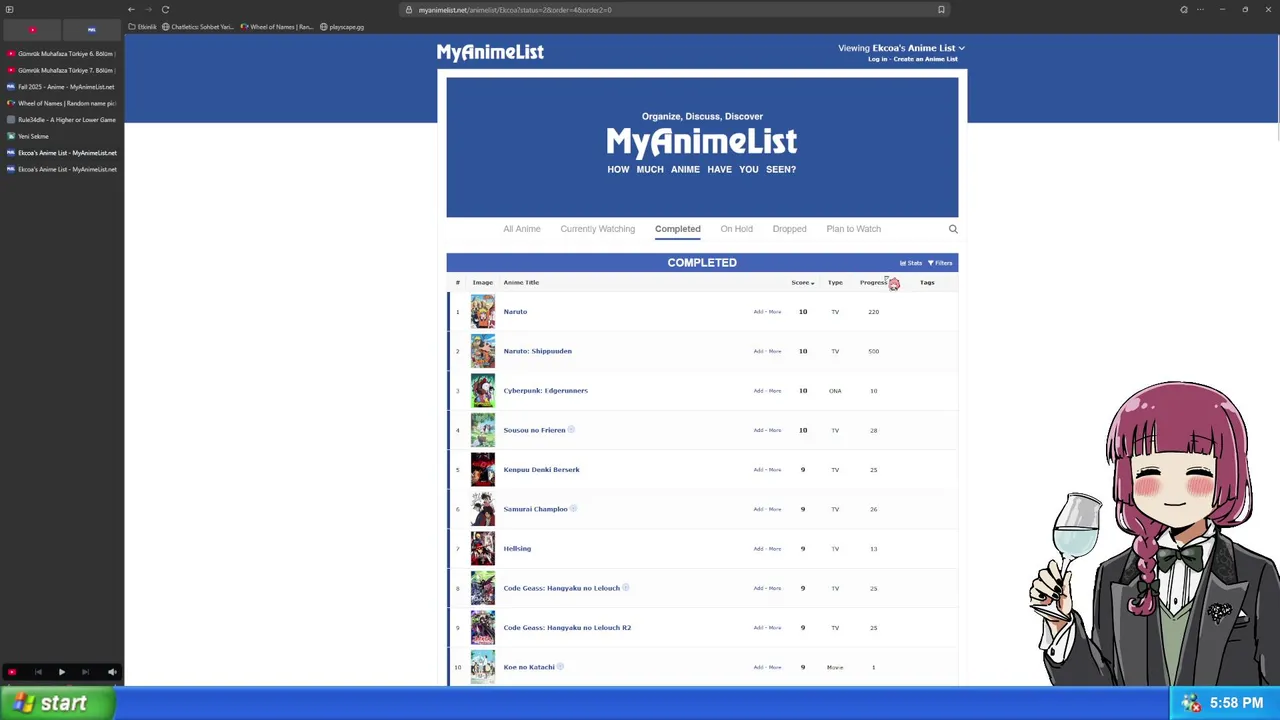This screenshot has width=1280, height=720.
Task: Click the mini player YouTube icon
Action: 12,672
